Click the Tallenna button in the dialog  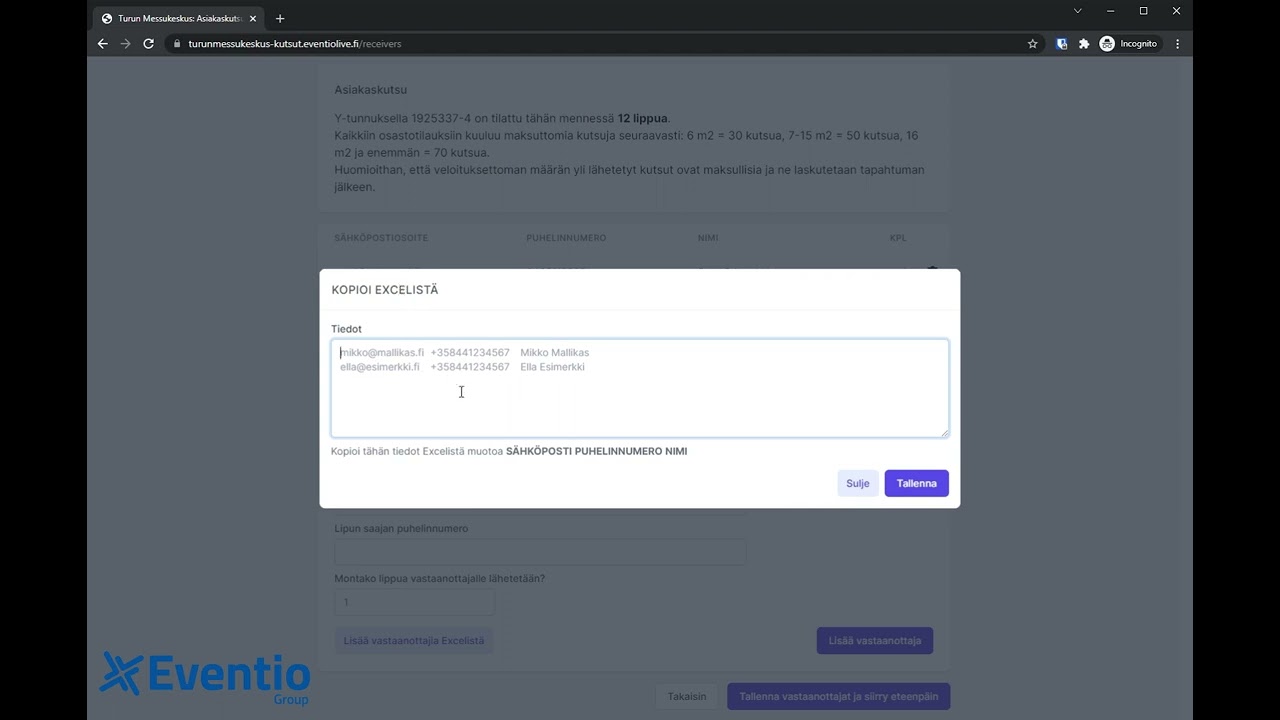tap(916, 483)
